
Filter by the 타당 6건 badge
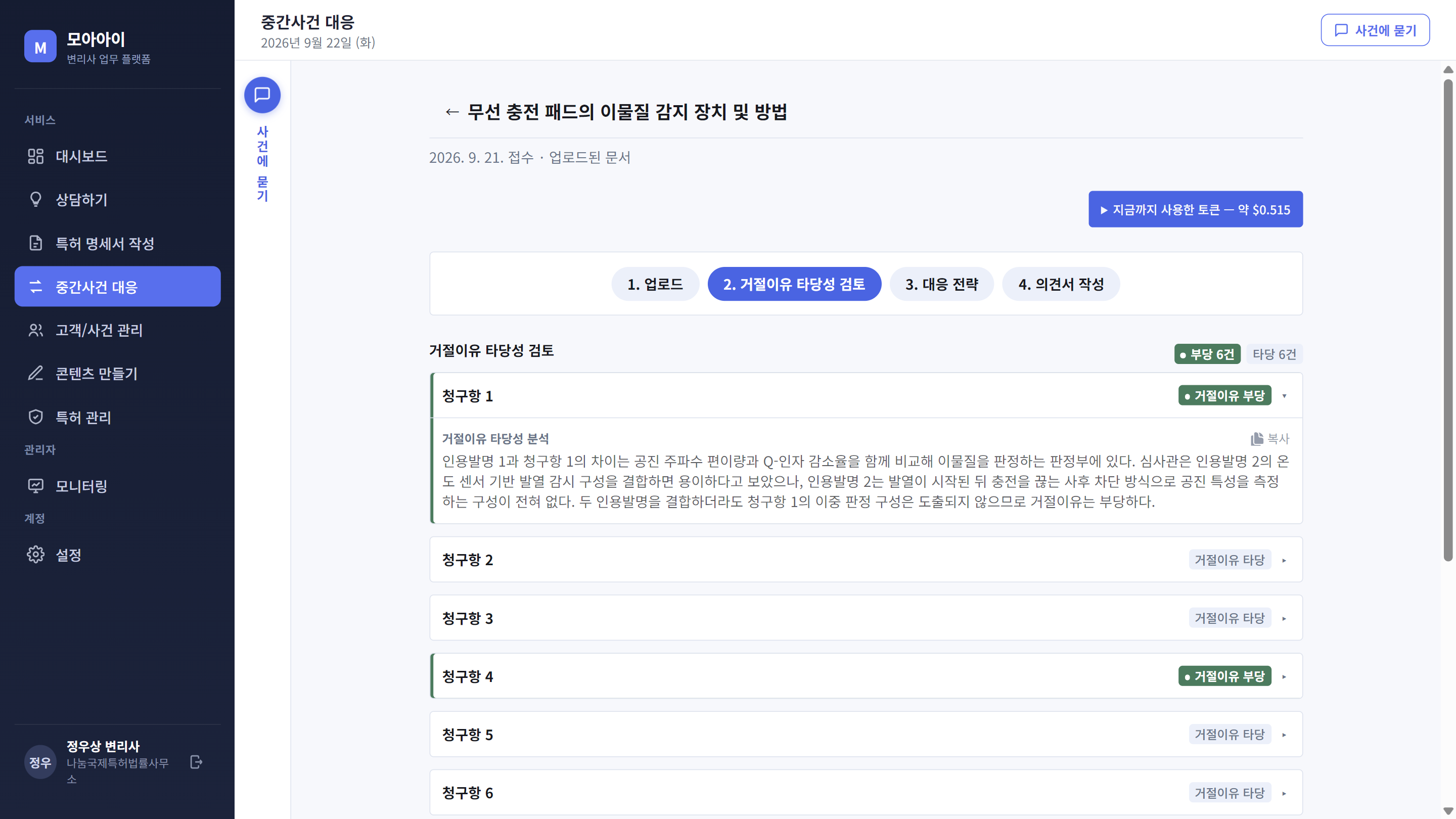coord(1274,354)
